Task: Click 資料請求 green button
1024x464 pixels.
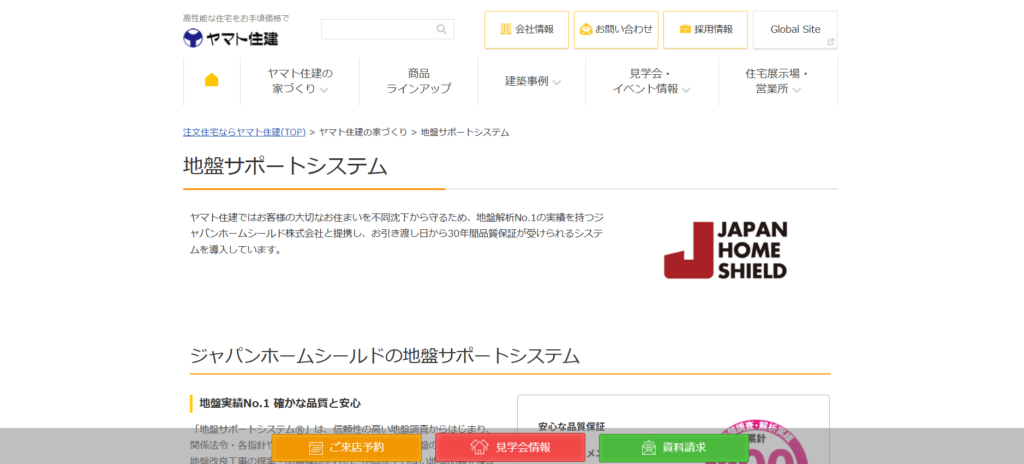Action: [673, 448]
